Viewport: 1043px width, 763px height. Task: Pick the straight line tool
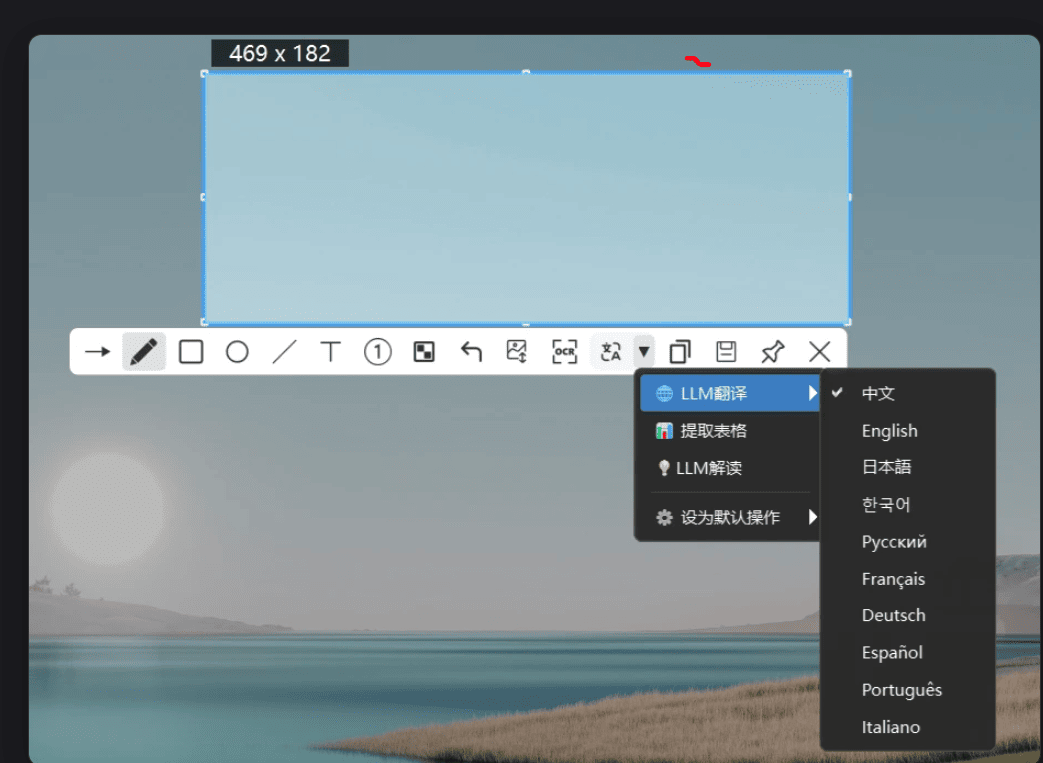coord(284,351)
